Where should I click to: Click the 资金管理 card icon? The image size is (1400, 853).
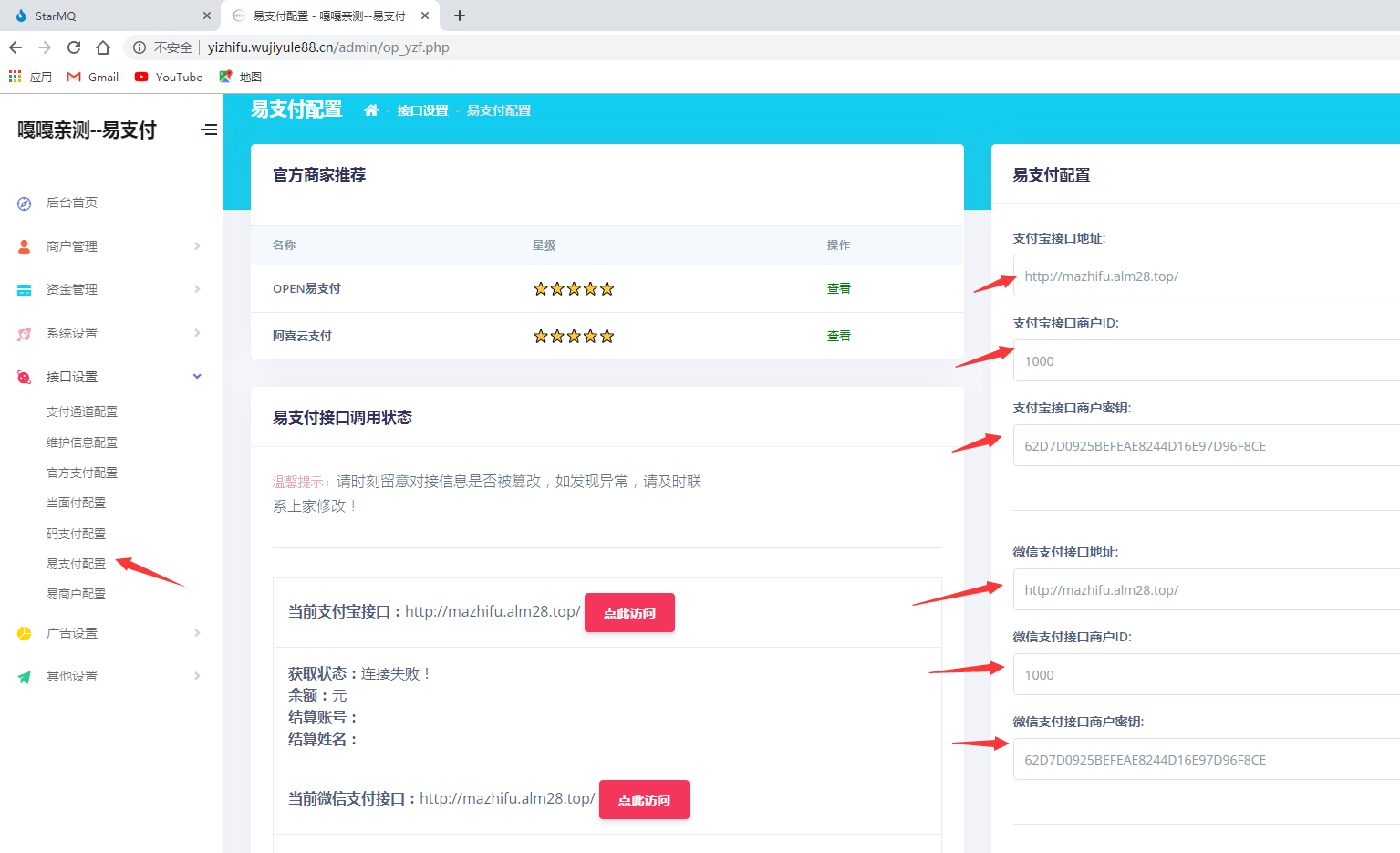[25, 290]
